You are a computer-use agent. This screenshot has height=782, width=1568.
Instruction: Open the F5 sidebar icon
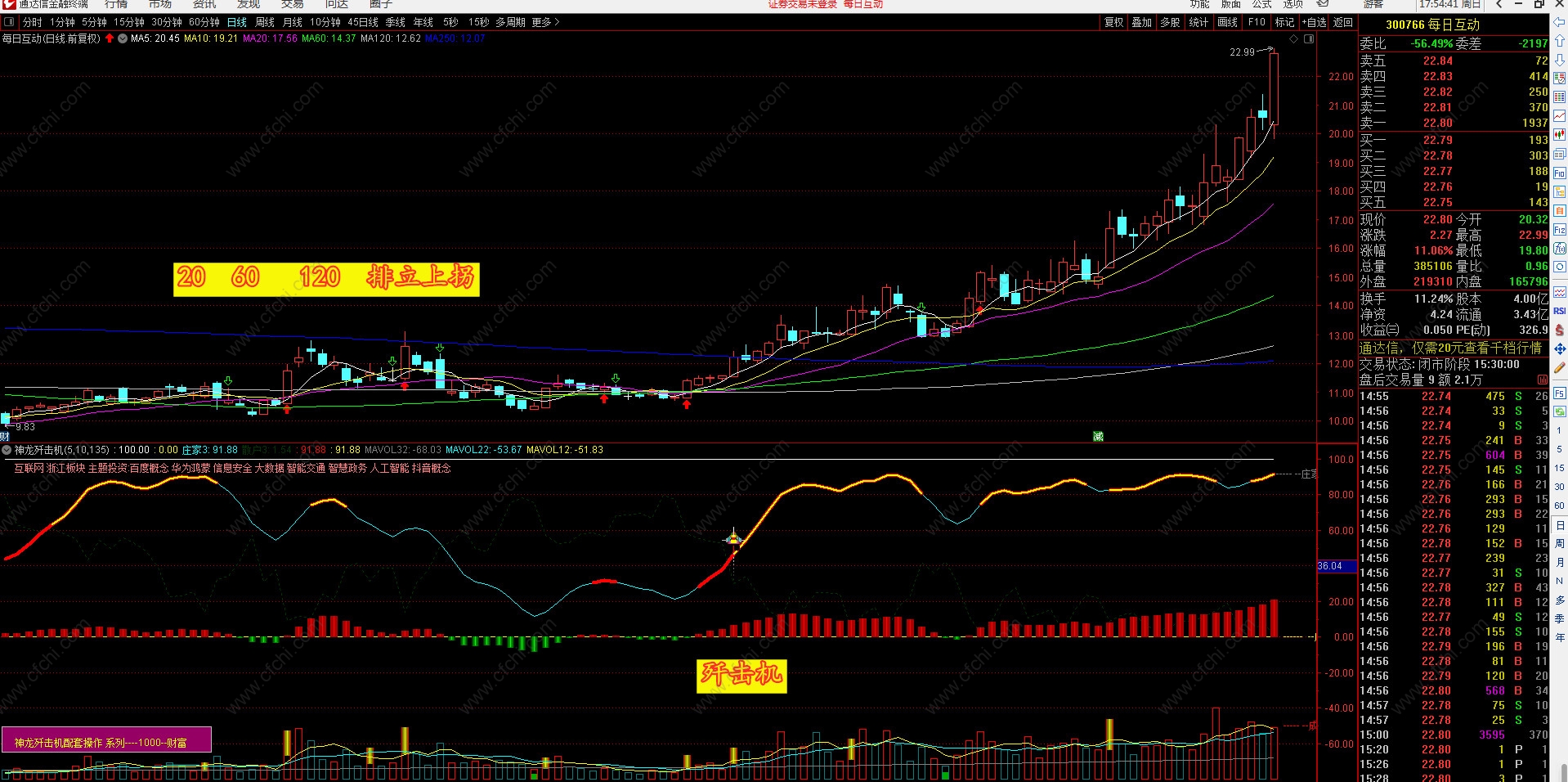pos(1560,393)
